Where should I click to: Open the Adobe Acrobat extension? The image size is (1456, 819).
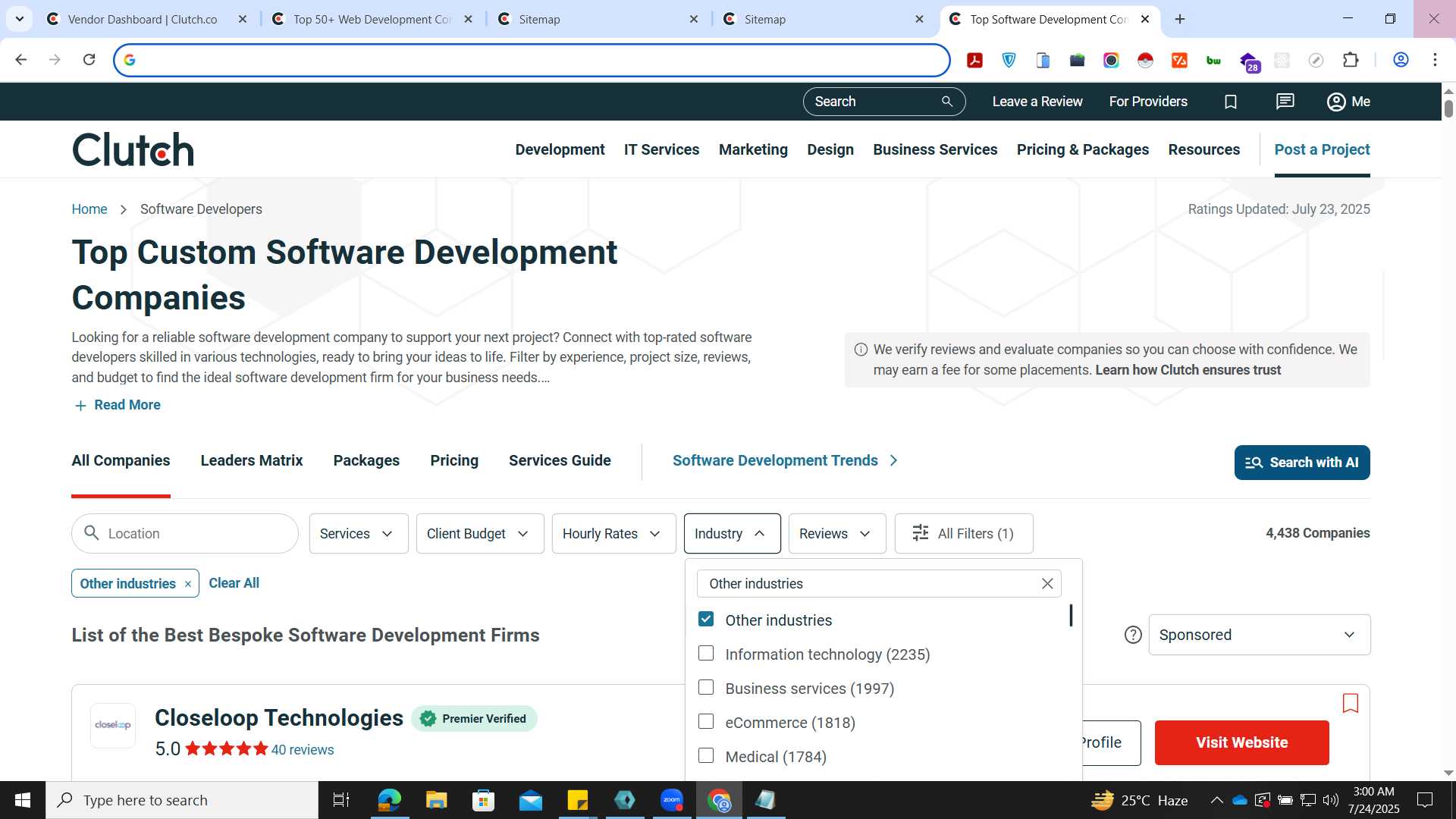(974, 60)
